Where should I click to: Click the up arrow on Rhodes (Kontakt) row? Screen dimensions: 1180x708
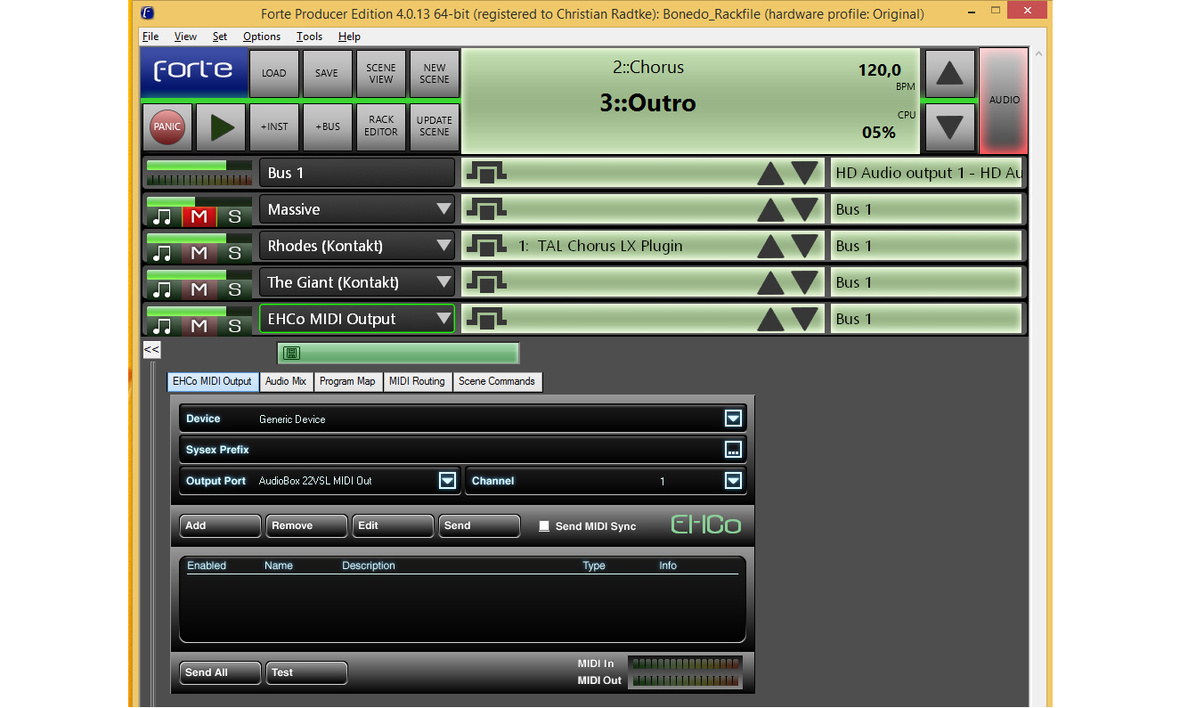(x=770, y=247)
